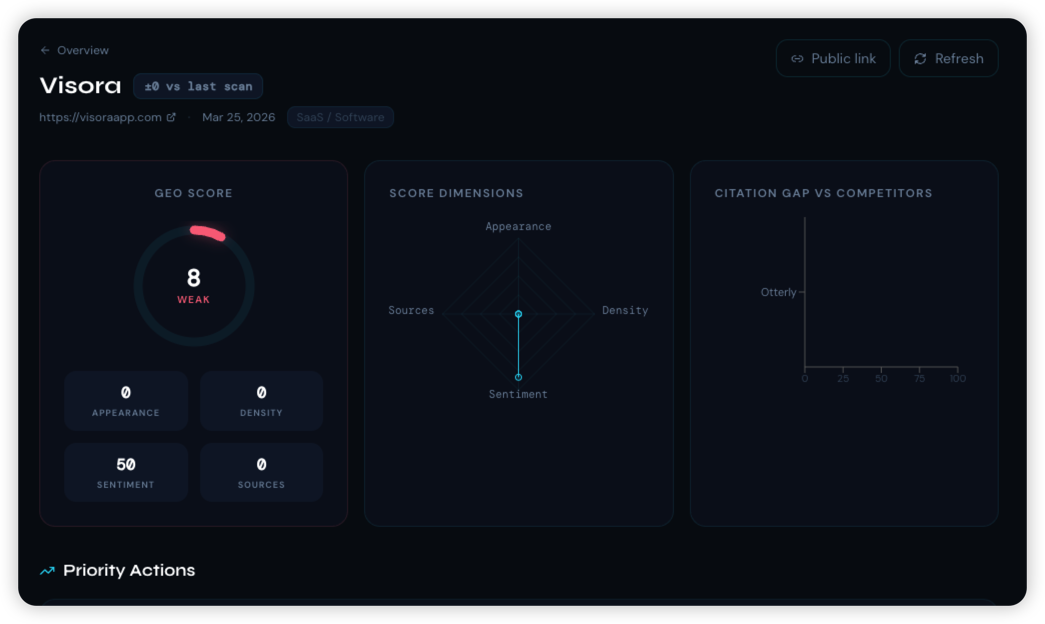Image resolution: width=1045 pixels, height=624 pixels.
Task: Select the Sources score tile
Action: tap(261, 473)
